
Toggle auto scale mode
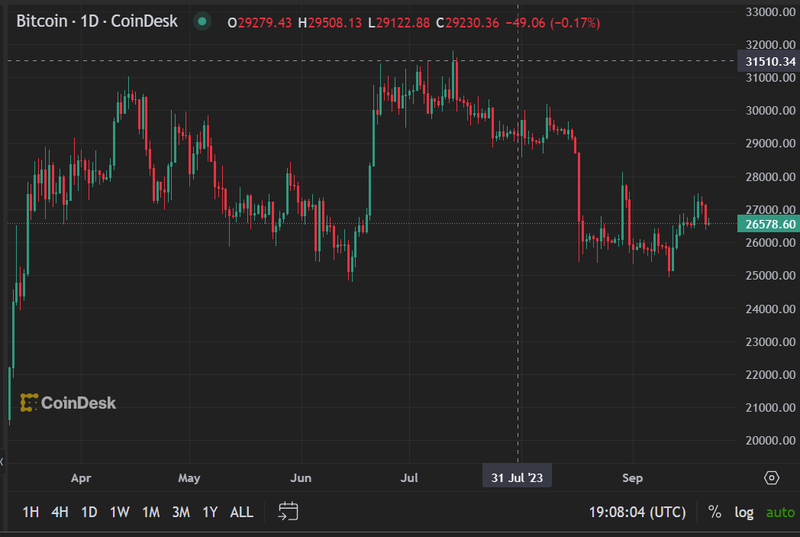780,513
